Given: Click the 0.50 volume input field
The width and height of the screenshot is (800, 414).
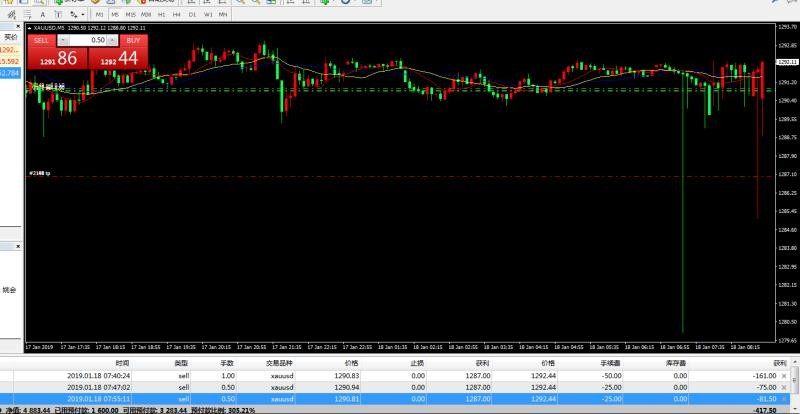Looking at the screenshot, I should tap(88, 40).
